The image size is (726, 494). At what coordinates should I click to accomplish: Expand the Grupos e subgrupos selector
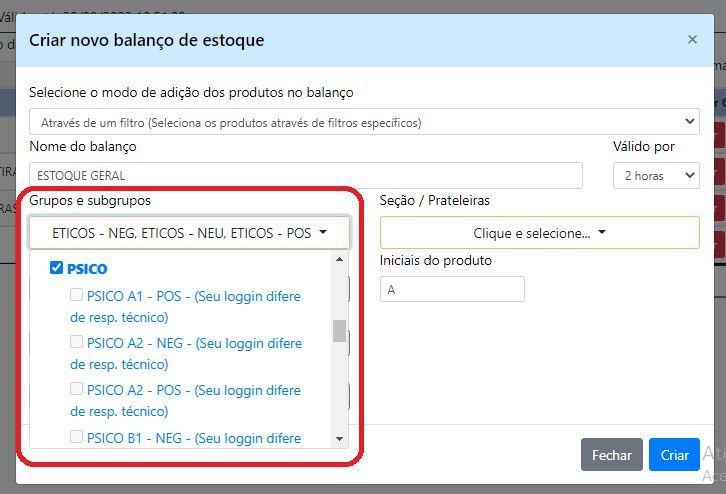click(190, 233)
